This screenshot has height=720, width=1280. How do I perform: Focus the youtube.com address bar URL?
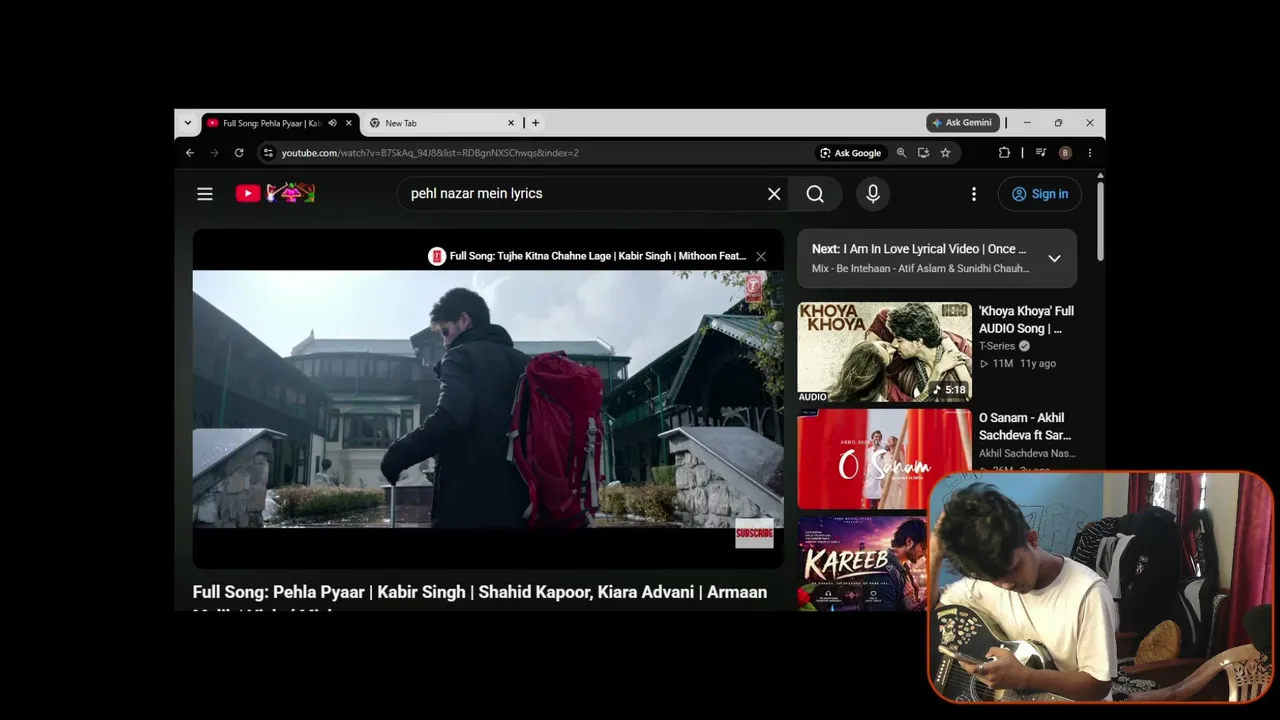(x=430, y=153)
